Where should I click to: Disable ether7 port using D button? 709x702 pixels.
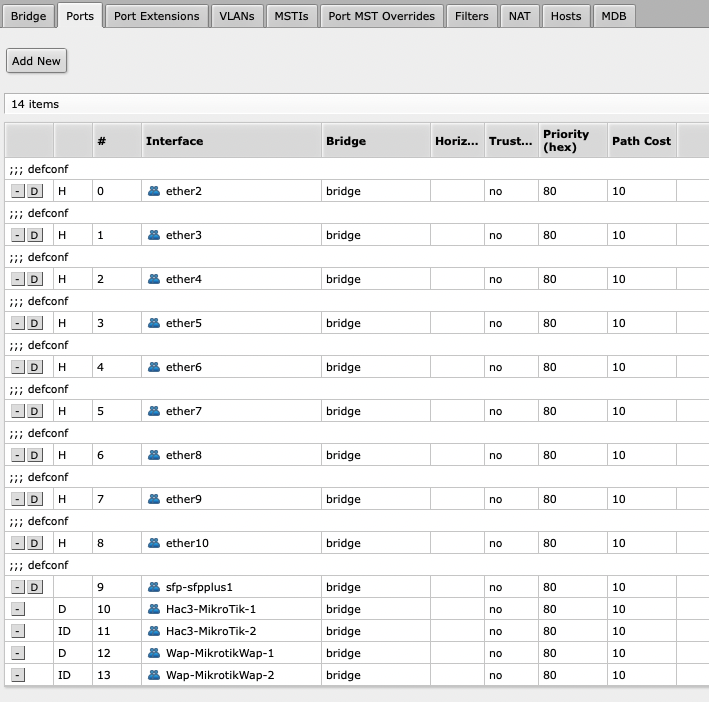coord(34,411)
